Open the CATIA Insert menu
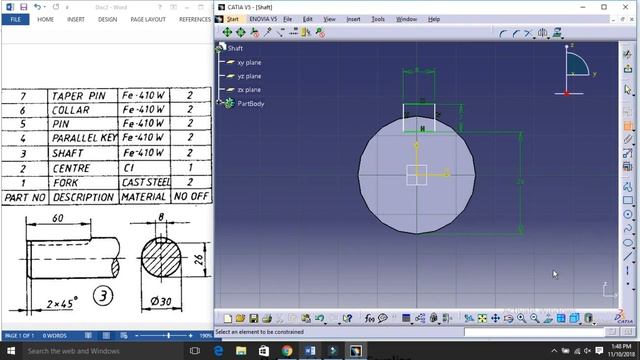This screenshot has height=360, width=640. click(x=353, y=19)
